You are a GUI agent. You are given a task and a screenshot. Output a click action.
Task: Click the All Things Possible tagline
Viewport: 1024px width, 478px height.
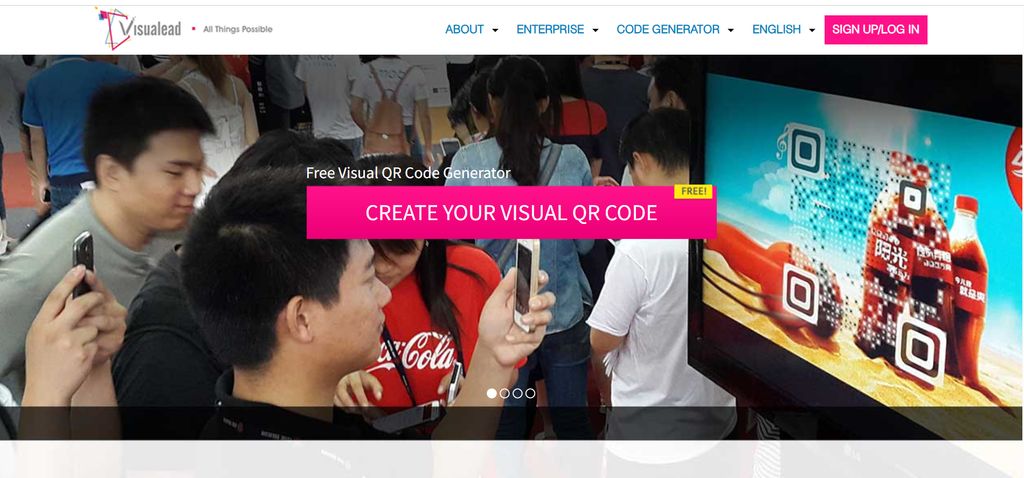[238, 29]
